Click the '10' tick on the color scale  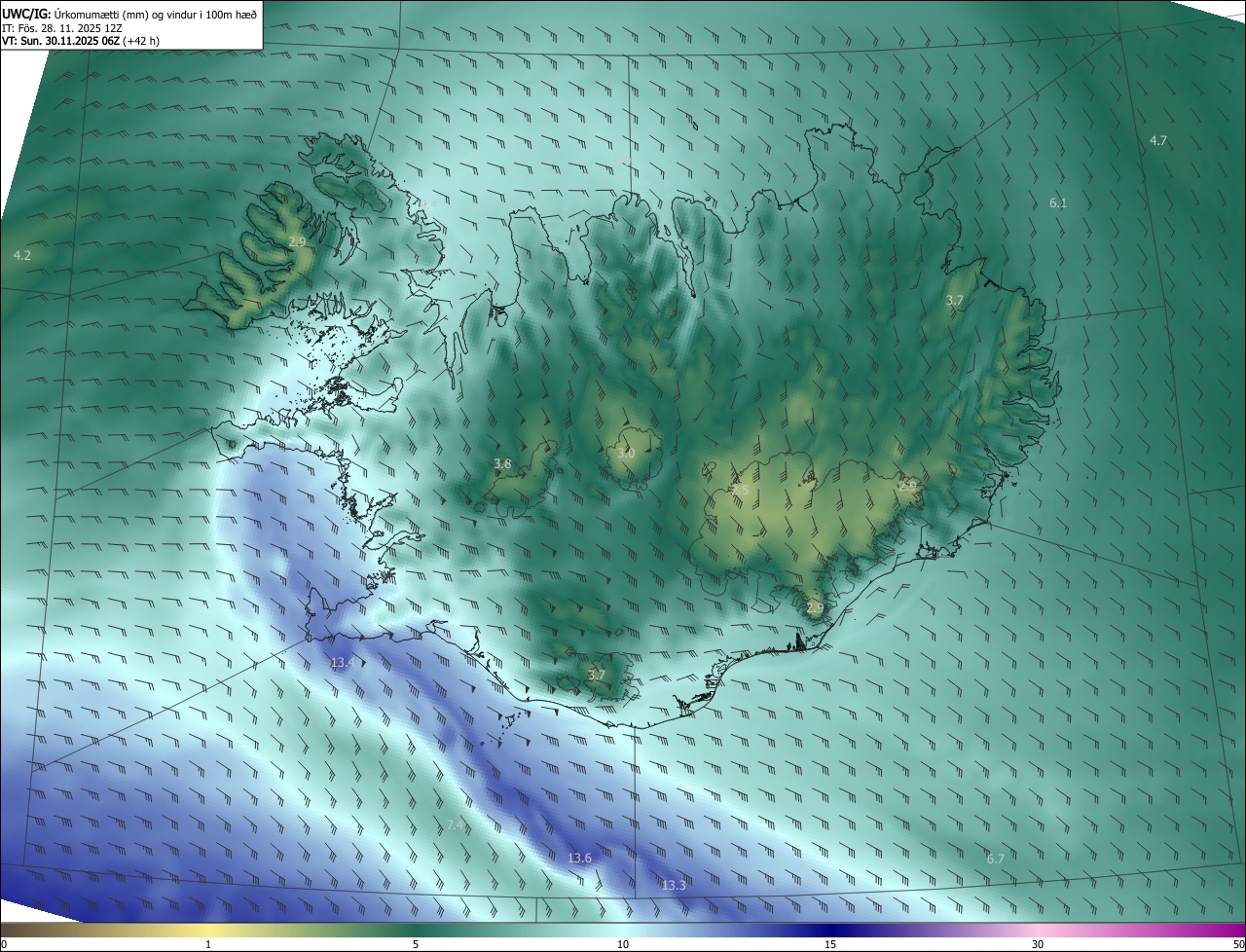coord(623,944)
